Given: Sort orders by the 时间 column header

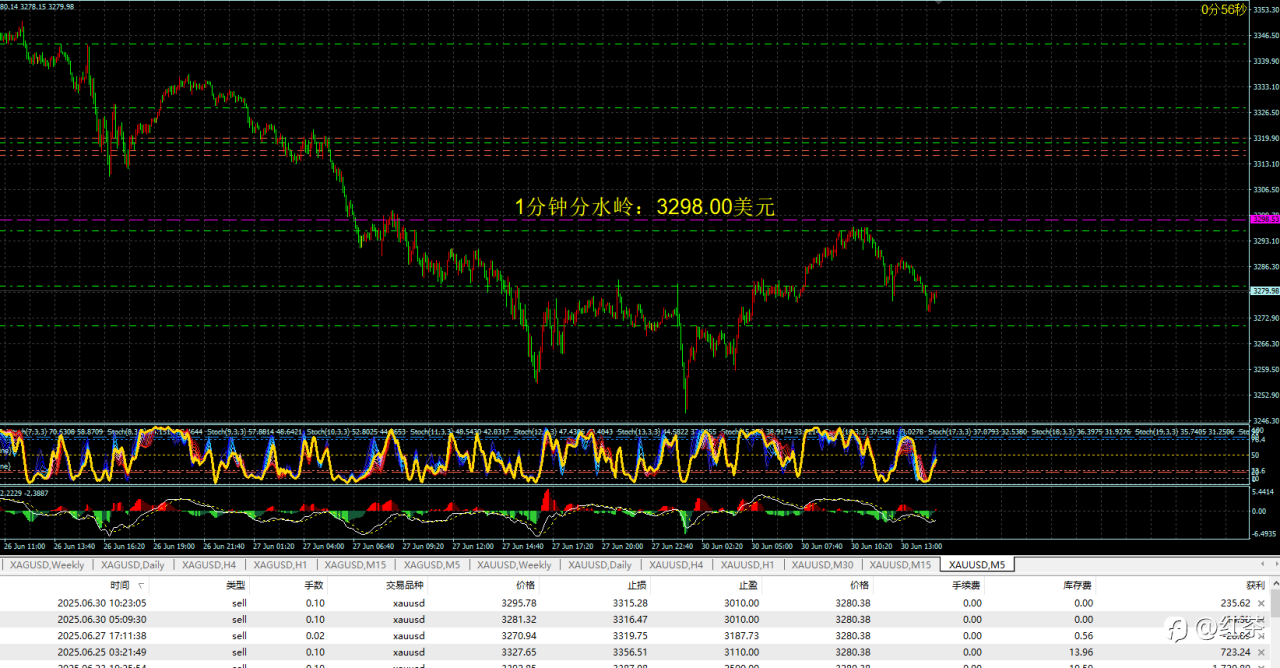Looking at the screenshot, I should [x=120, y=586].
